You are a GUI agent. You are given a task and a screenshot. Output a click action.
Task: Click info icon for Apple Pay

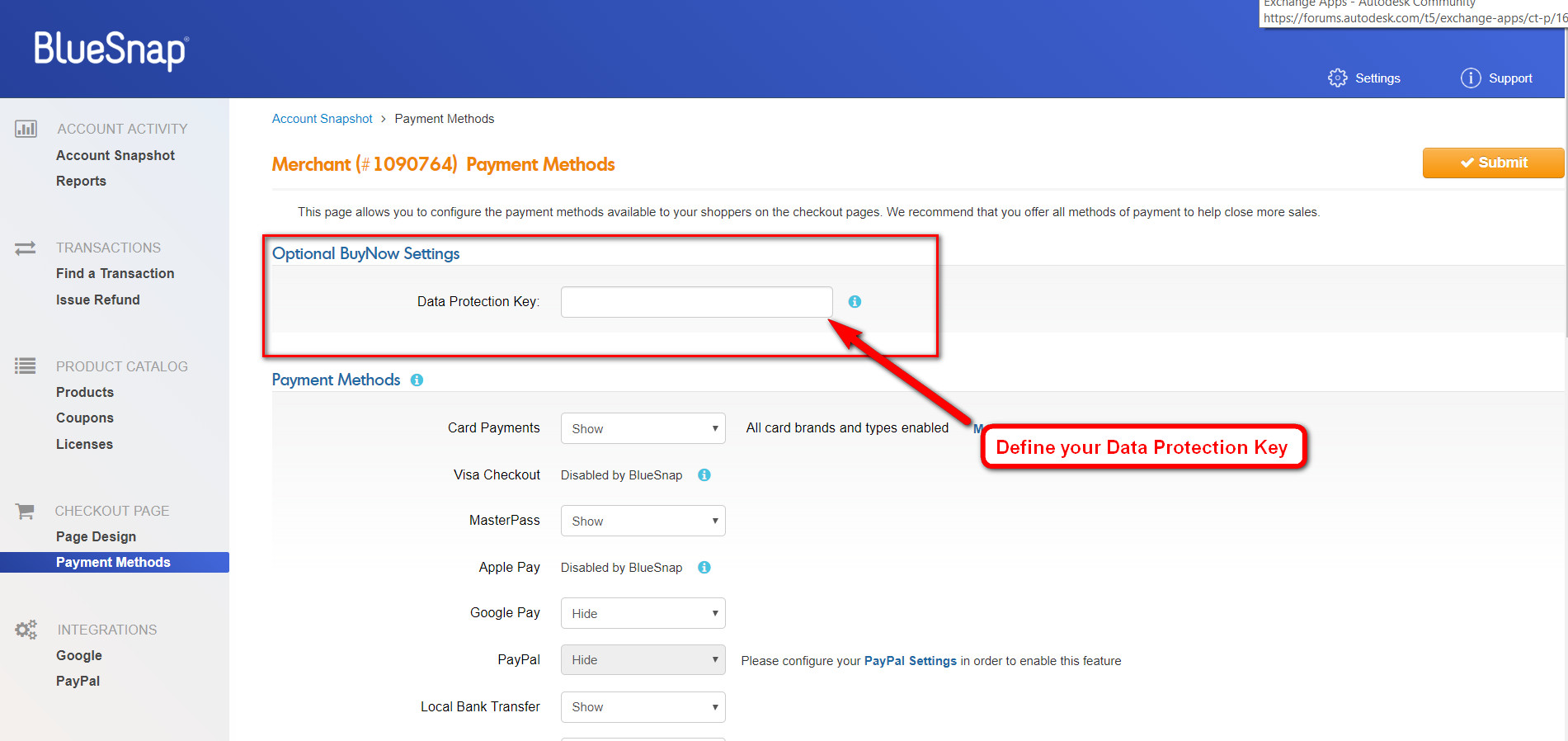pos(704,568)
